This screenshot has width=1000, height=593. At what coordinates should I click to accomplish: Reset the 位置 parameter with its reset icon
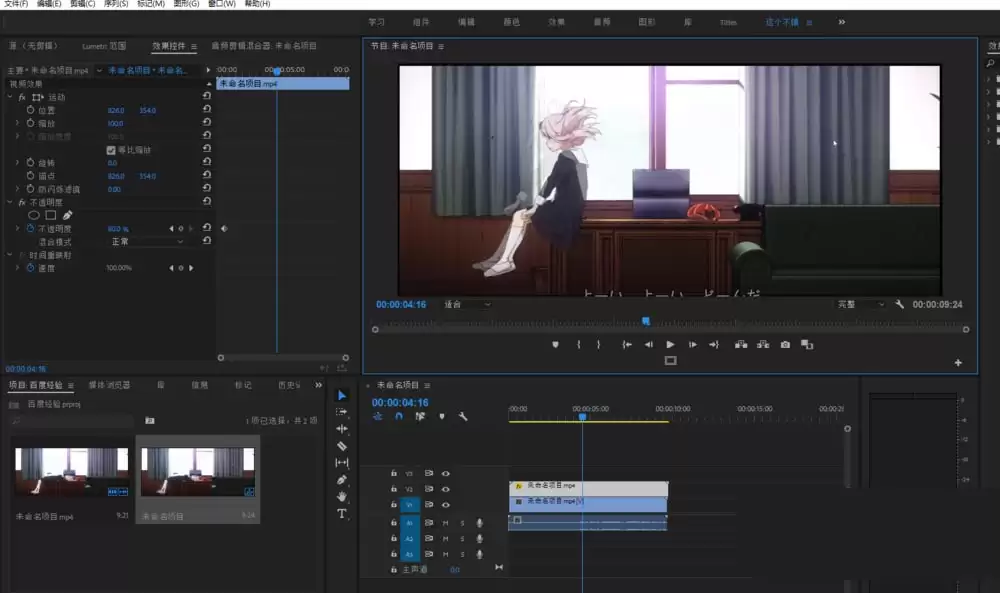pyautogui.click(x=207, y=109)
